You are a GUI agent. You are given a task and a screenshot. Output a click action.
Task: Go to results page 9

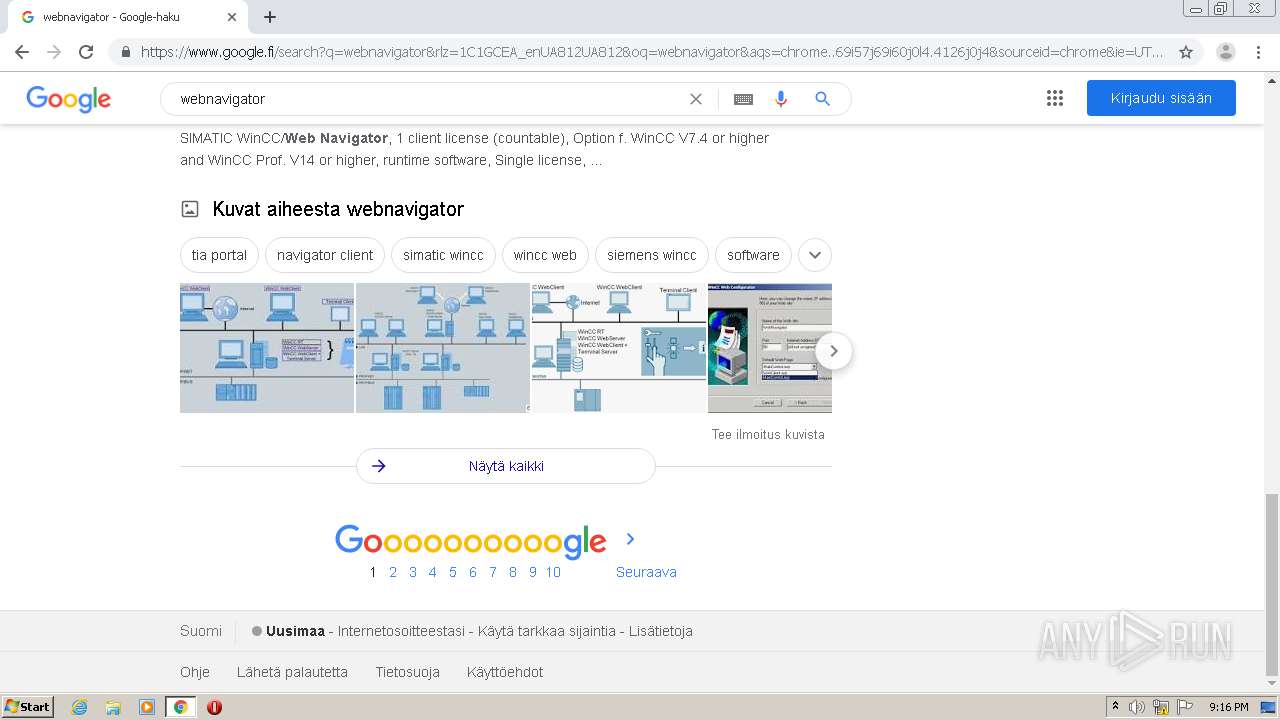pyautogui.click(x=533, y=572)
